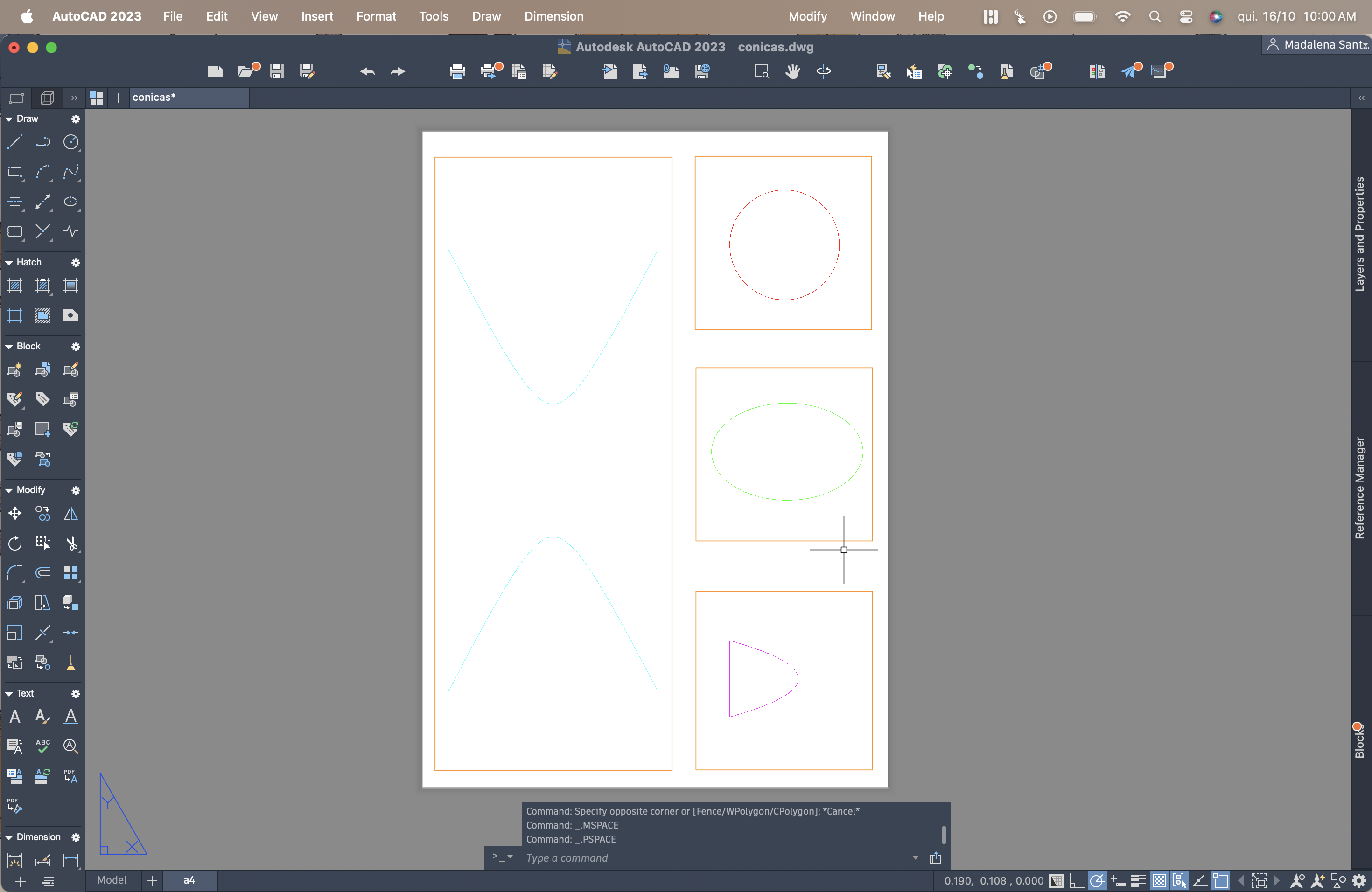Open Layers and Properties side panel

click(x=1360, y=233)
